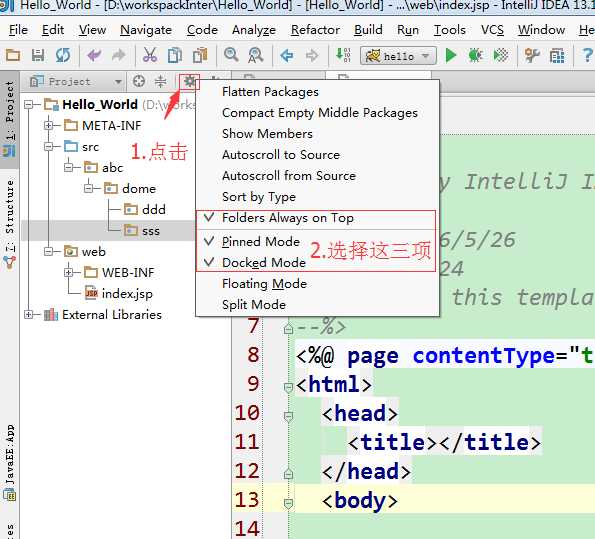The height and width of the screenshot is (539, 595).
Task: Open Structure tool window side tab
Action: click(9, 224)
